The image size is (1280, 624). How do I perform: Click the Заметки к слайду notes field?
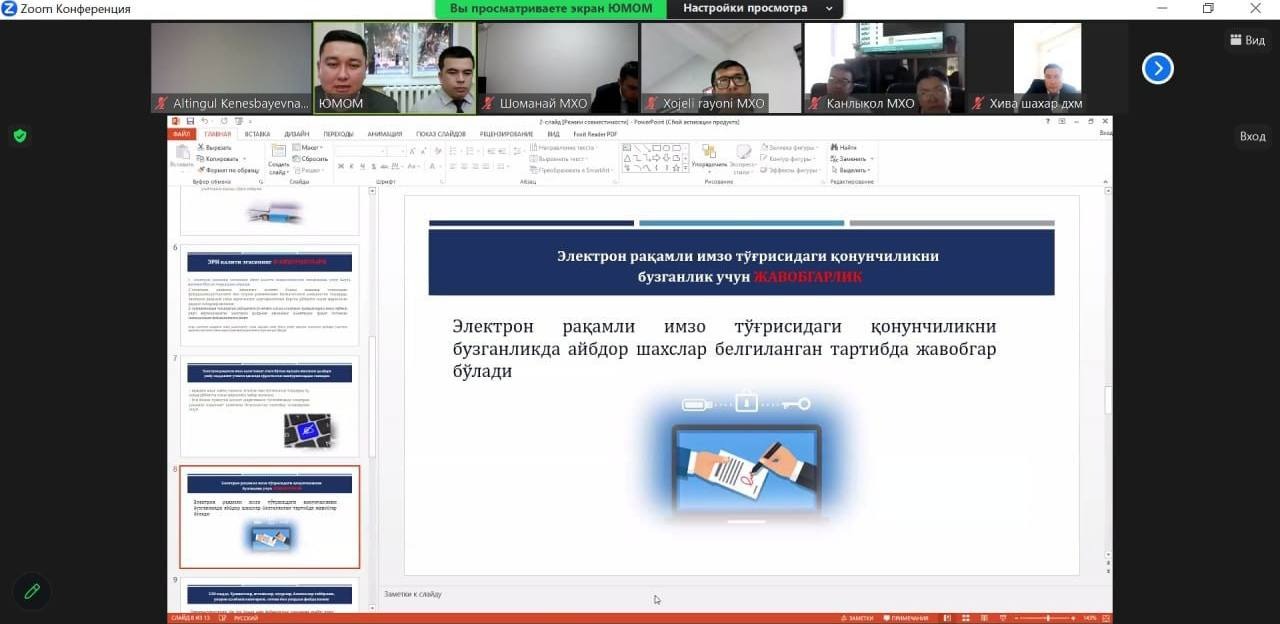pyautogui.click(x=700, y=594)
